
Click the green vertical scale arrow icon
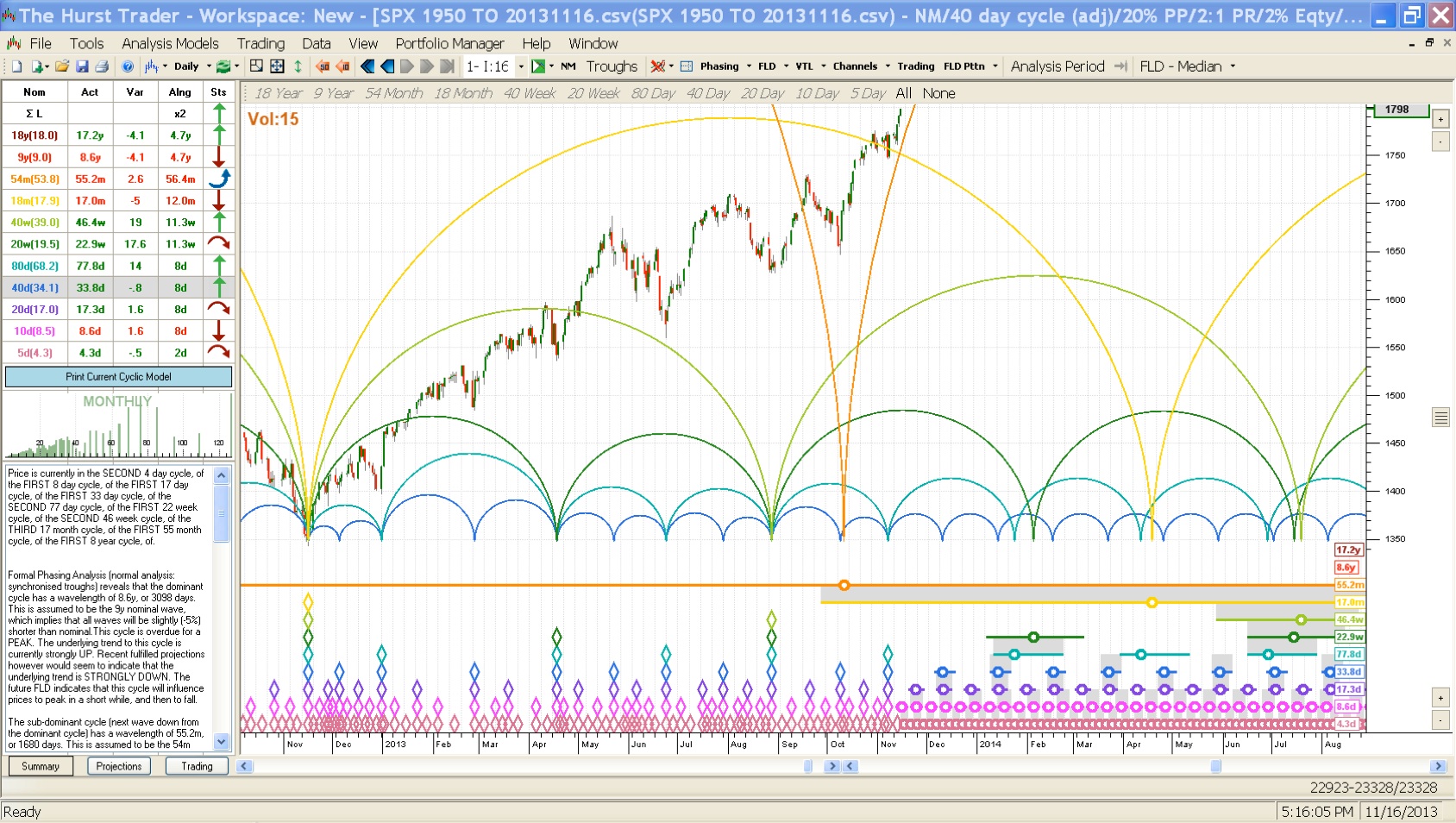point(298,66)
